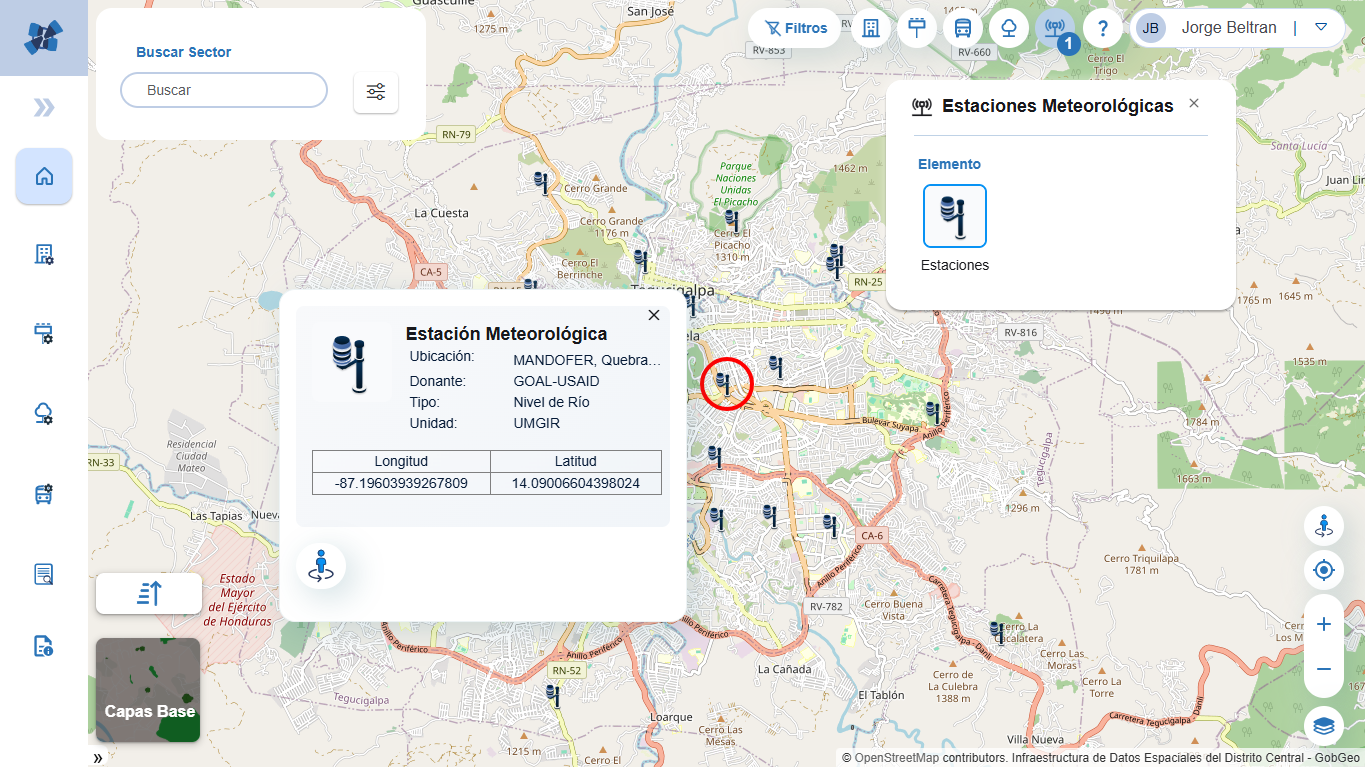Select the Estaciones element tile

pos(954,216)
